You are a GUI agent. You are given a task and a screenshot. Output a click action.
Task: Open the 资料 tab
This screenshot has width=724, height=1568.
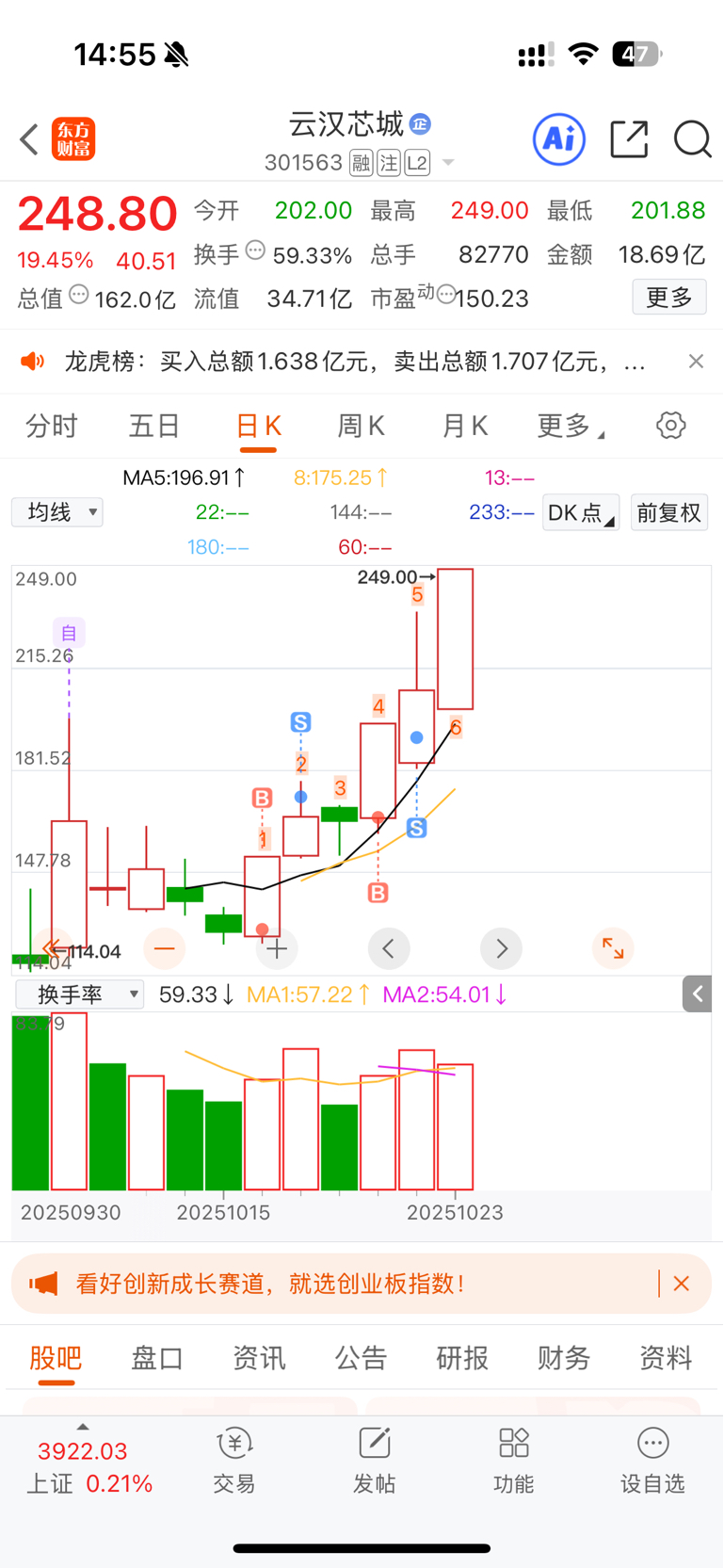(666, 1357)
